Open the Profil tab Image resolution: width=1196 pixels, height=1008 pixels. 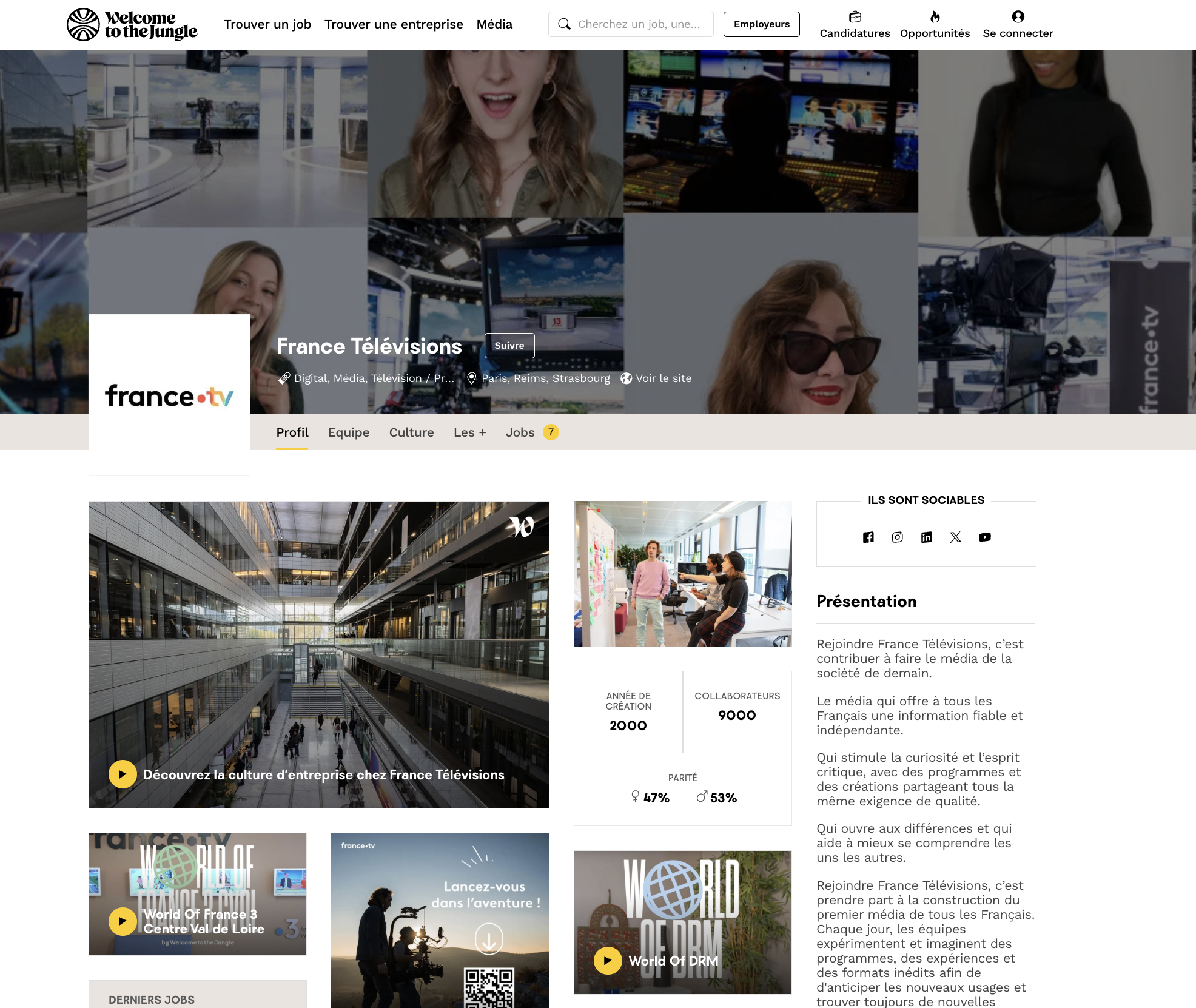pyautogui.click(x=292, y=432)
